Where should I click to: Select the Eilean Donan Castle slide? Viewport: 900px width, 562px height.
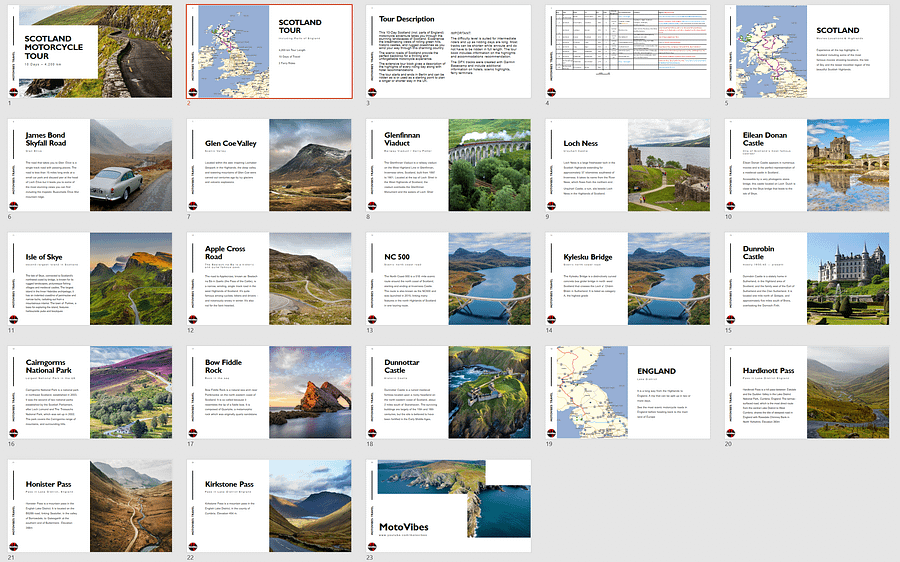(807, 165)
